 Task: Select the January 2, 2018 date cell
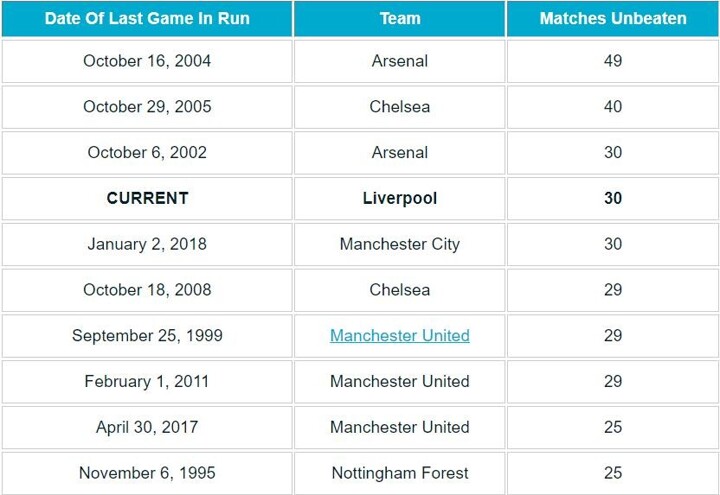pyautogui.click(x=147, y=244)
